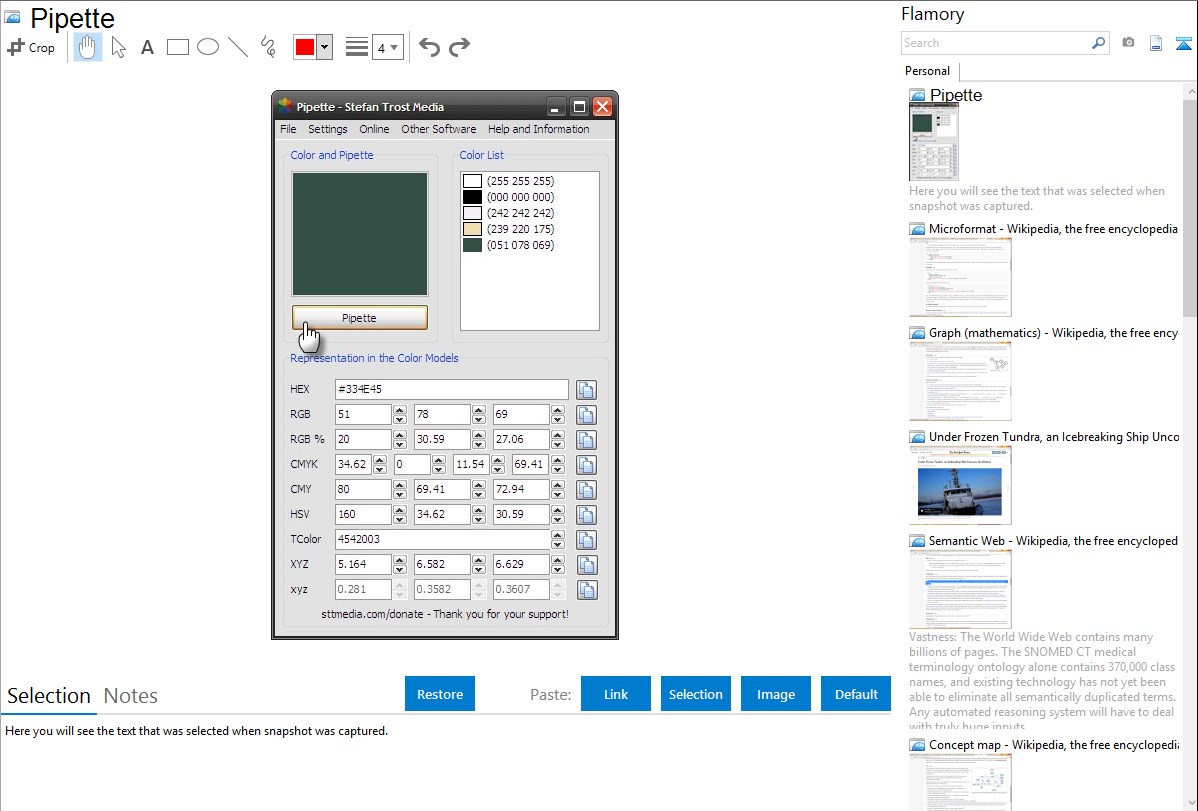1198x811 pixels.
Task: Activate the hand pan tool
Action: point(87,47)
